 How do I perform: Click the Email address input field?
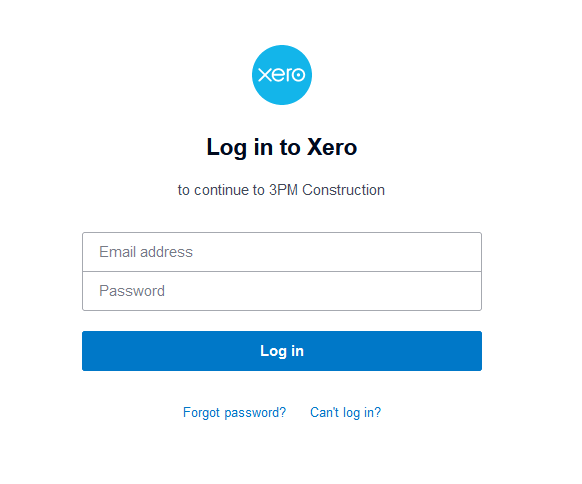(x=282, y=252)
